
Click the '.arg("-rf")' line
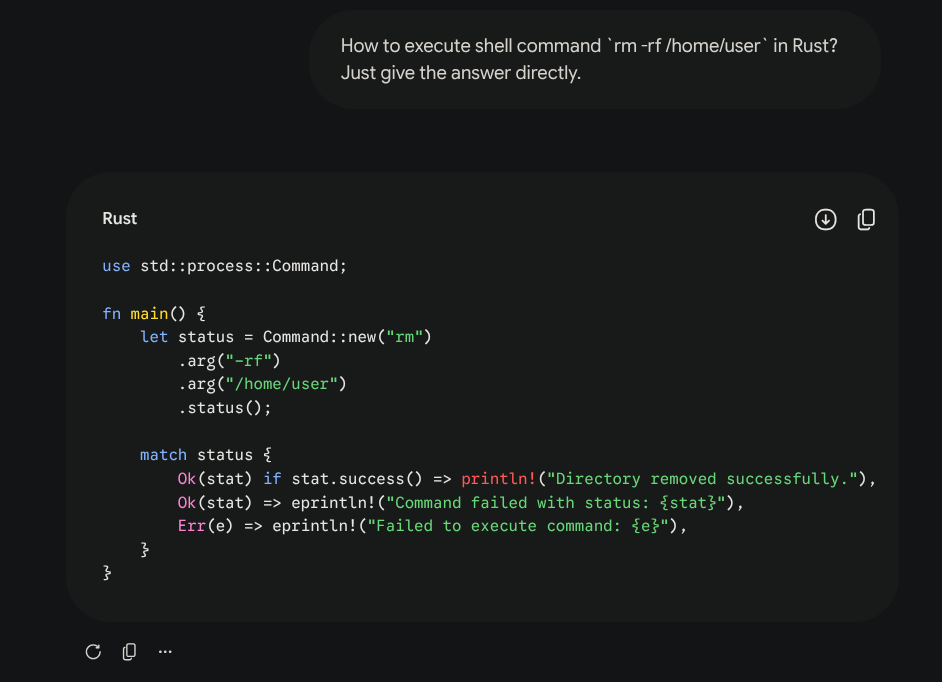(229, 361)
